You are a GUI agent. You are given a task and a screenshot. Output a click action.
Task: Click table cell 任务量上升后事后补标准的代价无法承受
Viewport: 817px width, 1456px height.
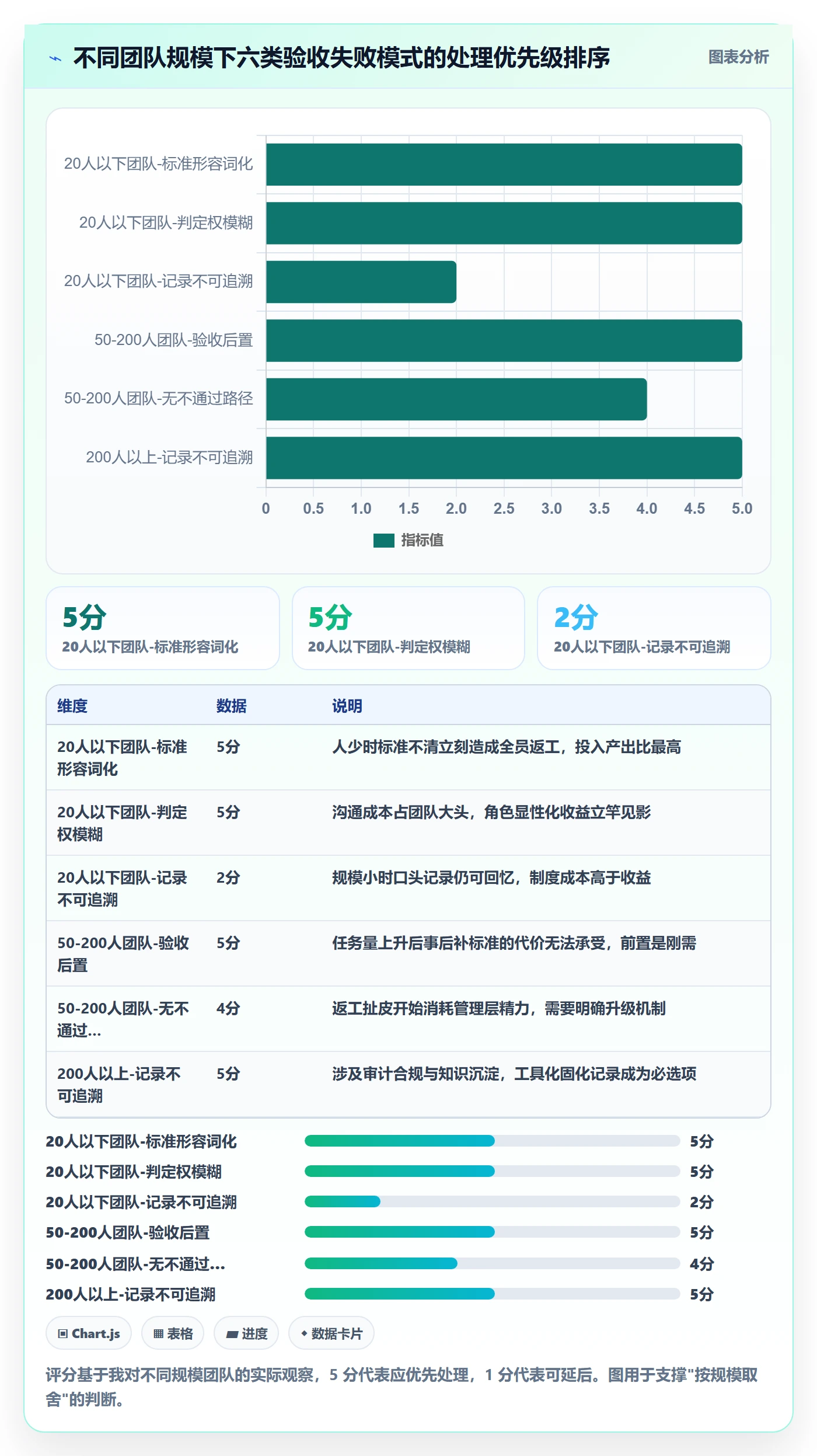(x=514, y=943)
